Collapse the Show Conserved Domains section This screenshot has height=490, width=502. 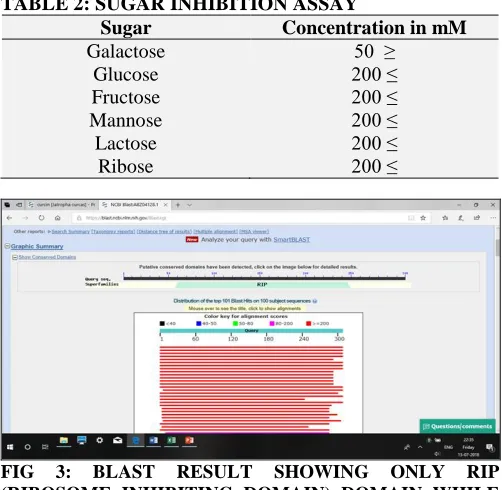pos(15,257)
